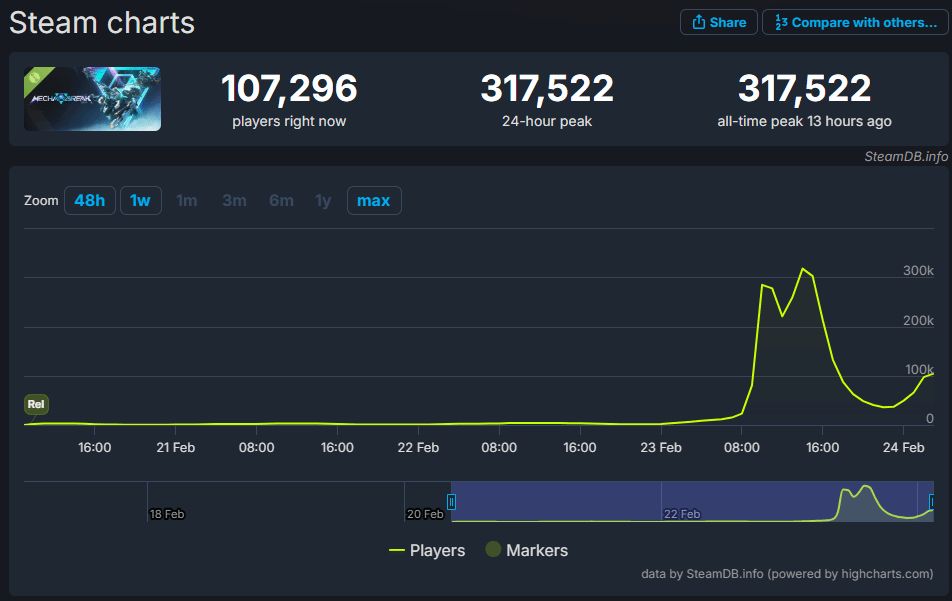The height and width of the screenshot is (601, 952).
Task: Click the Steam charts heading
Action: [102, 23]
